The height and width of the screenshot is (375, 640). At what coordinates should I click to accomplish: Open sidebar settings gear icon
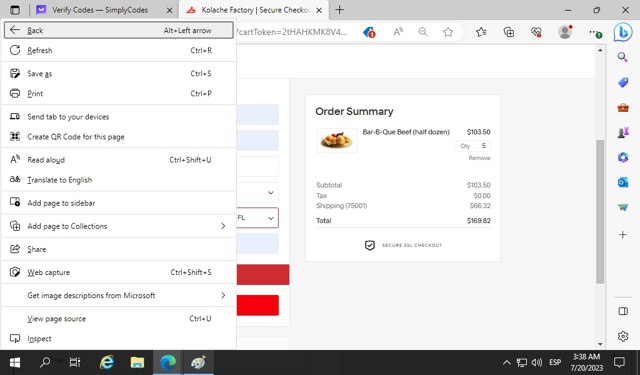click(x=623, y=336)
